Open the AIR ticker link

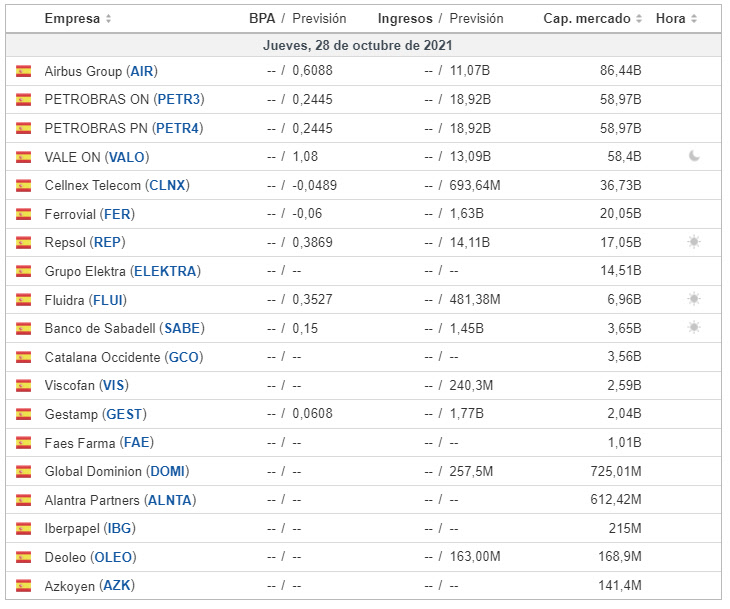click(x=142, y=71)
